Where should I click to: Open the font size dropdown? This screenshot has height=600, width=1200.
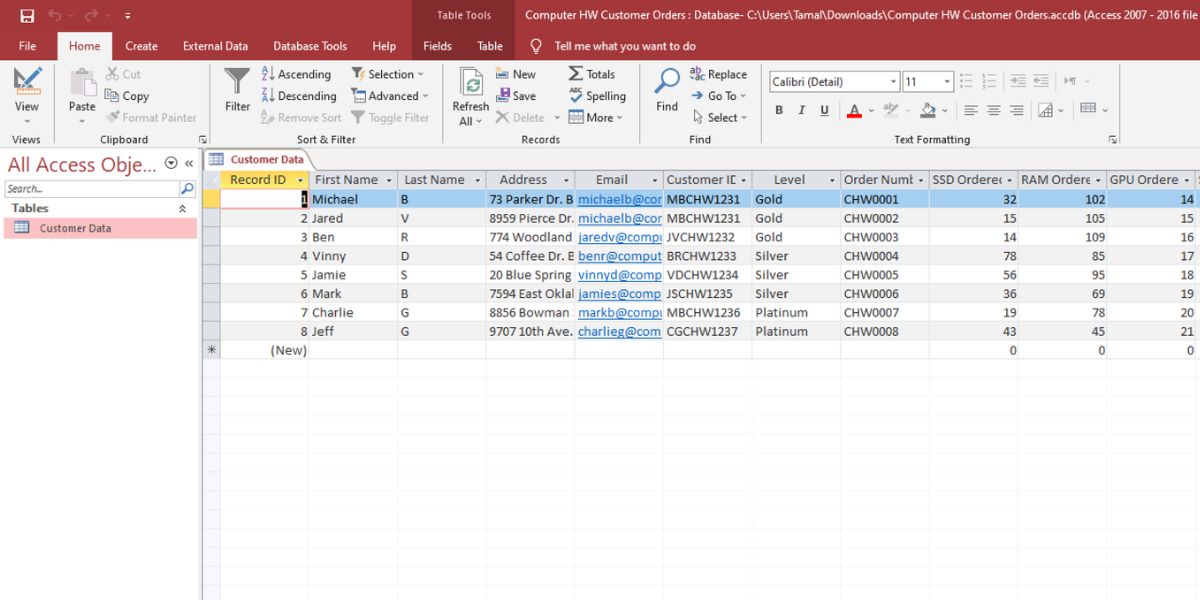pyautogui.click(x=946, y=82)
